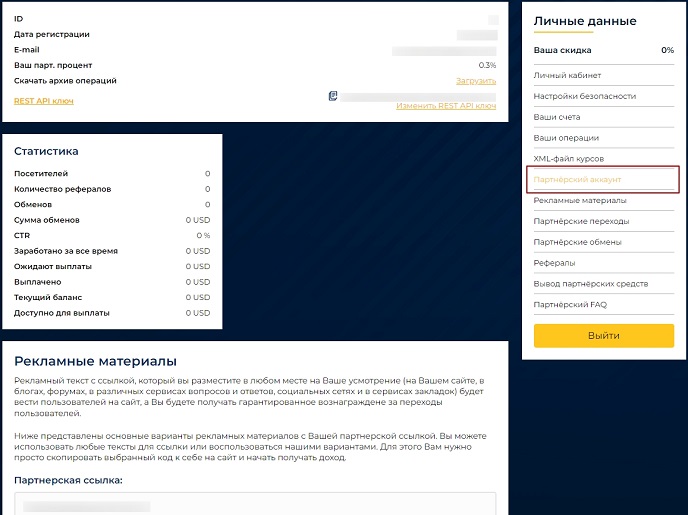
Task: Go to Партнёрские переходы item
Action: 581,221
